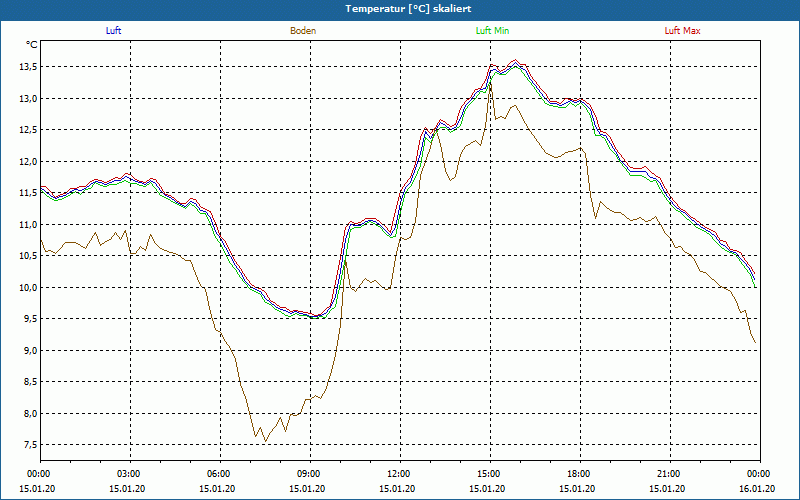Click the 13,5 y-axis value
Viewport: 800px width, 500px height.
coord(28,67)
